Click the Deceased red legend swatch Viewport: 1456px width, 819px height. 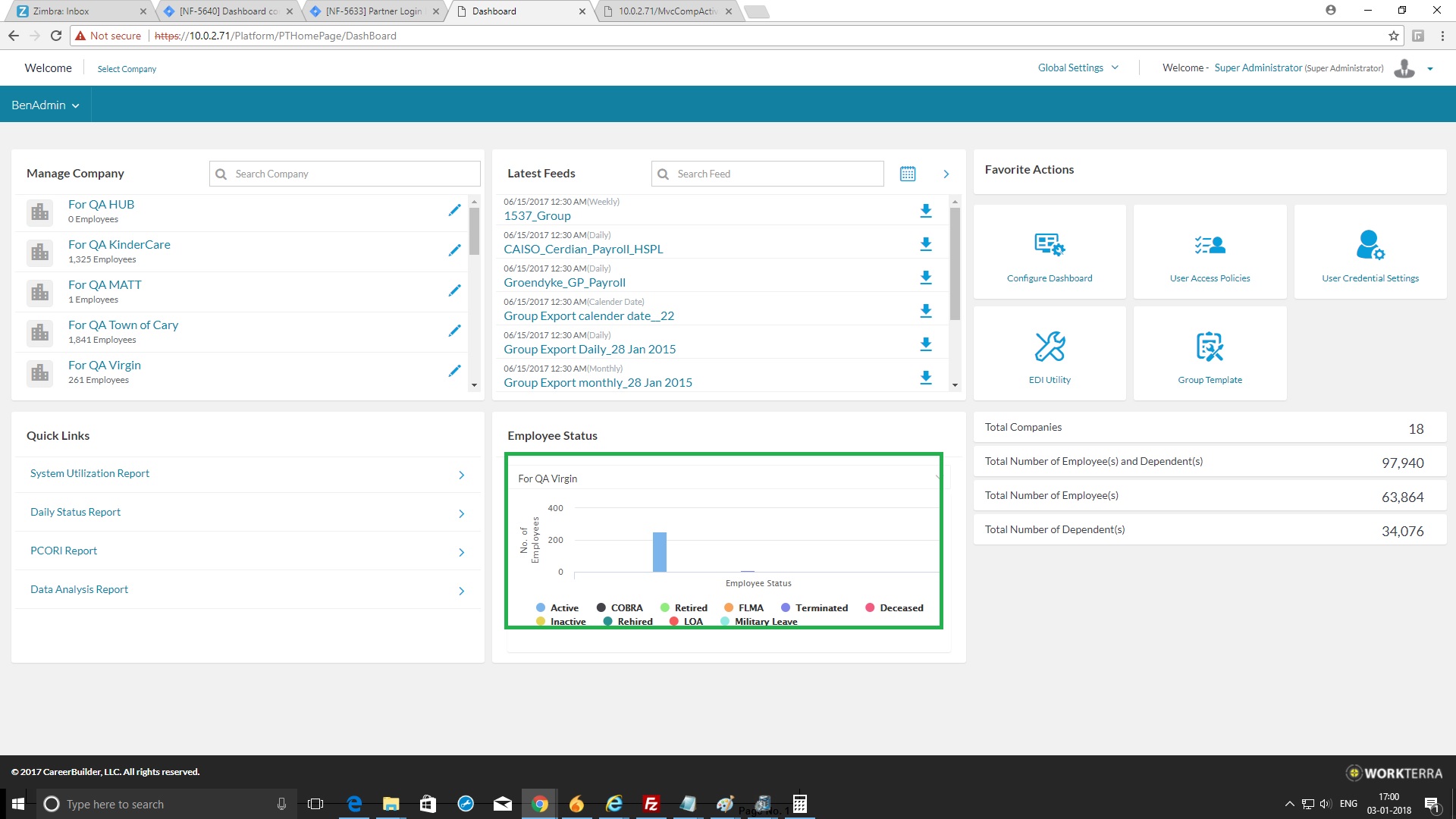point(870,608)
